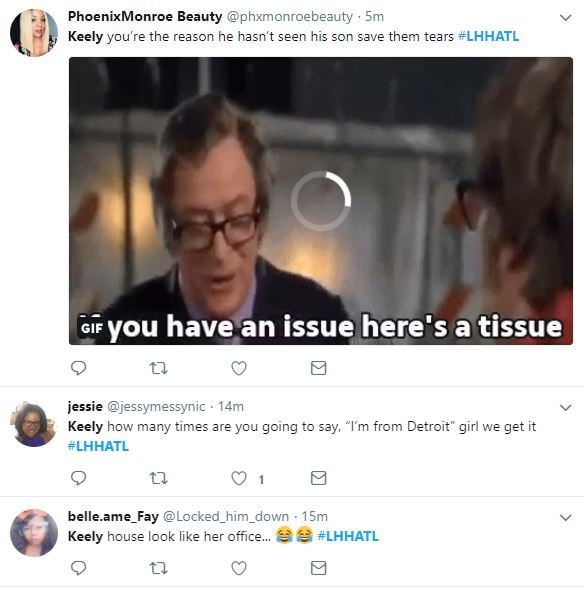The width and height of the screenshot is (584, 590).
Task: Retweet jessie's Detroit tweet
Action: point(158,478)
